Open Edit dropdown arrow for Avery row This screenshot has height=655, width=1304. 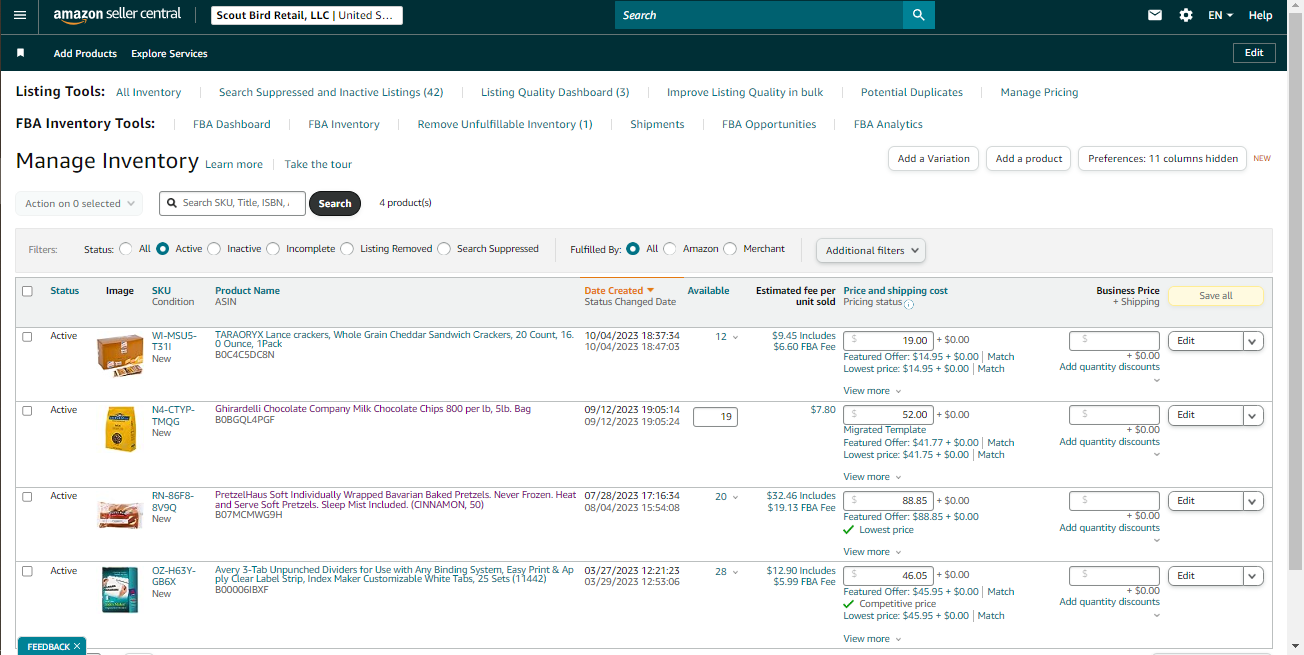1254,576
